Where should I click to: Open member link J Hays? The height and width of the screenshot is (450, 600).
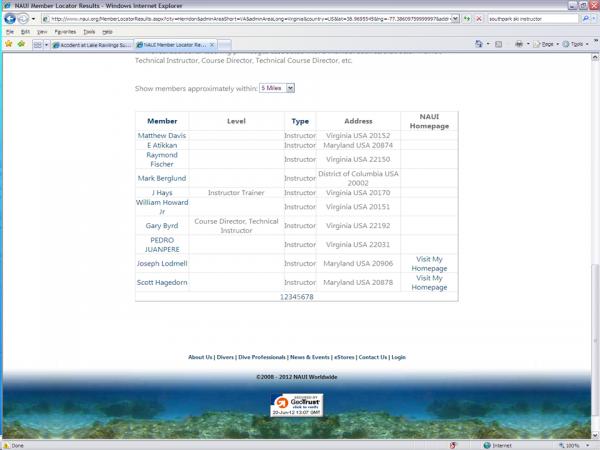pos(162,193)
